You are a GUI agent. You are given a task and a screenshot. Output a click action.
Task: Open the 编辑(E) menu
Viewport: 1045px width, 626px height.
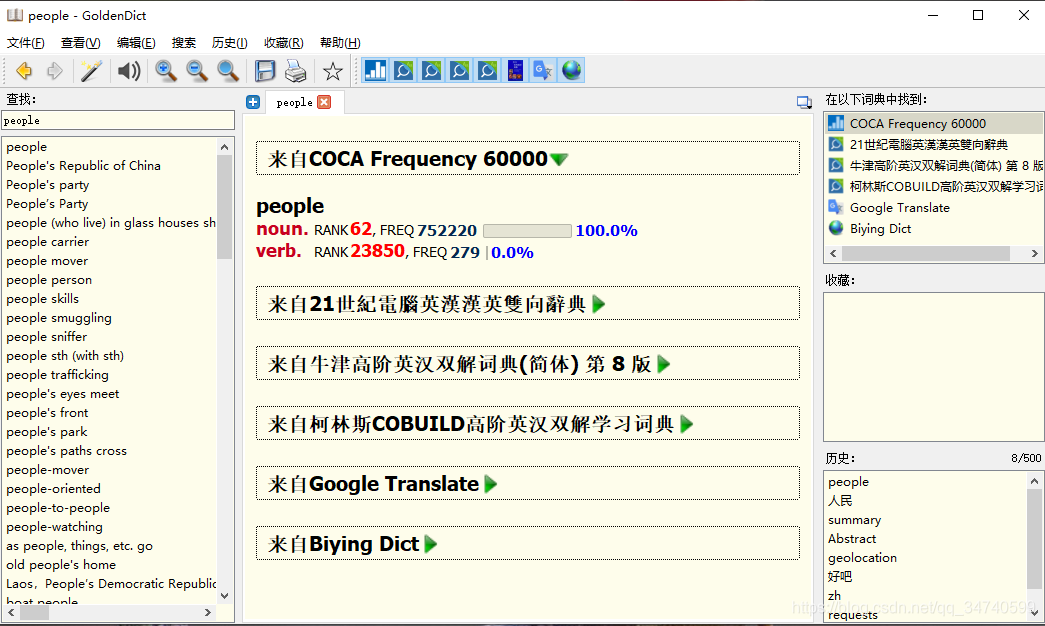(x=136, y=43)
